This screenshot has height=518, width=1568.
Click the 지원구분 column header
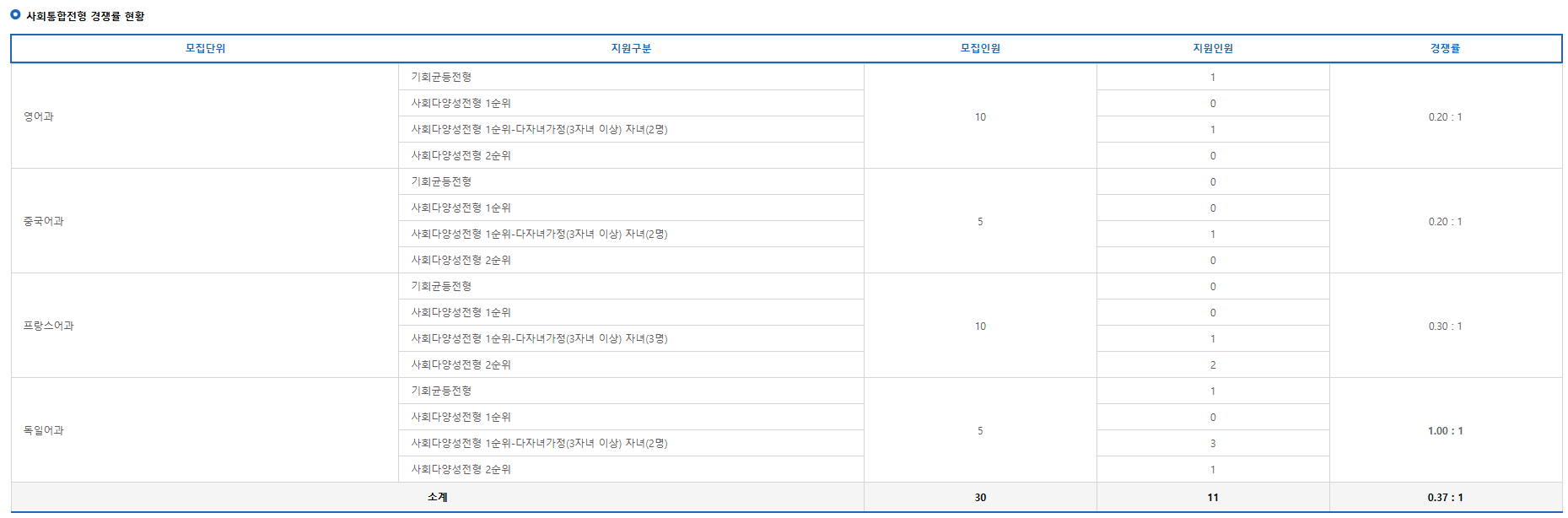631,49
